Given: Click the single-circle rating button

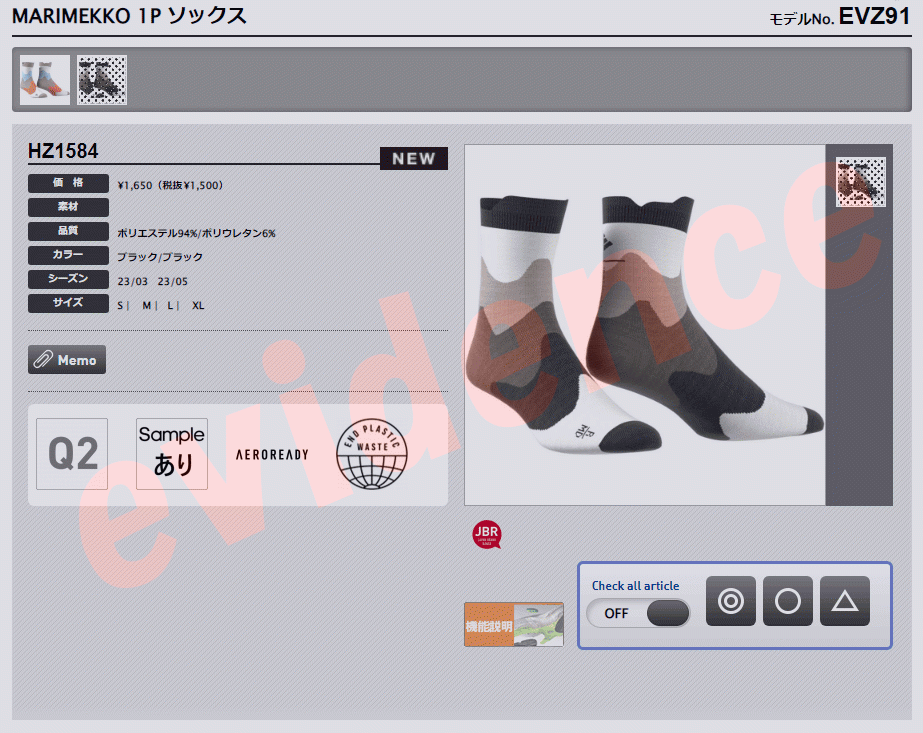Looking at the screenshot, I should (788, 601).
